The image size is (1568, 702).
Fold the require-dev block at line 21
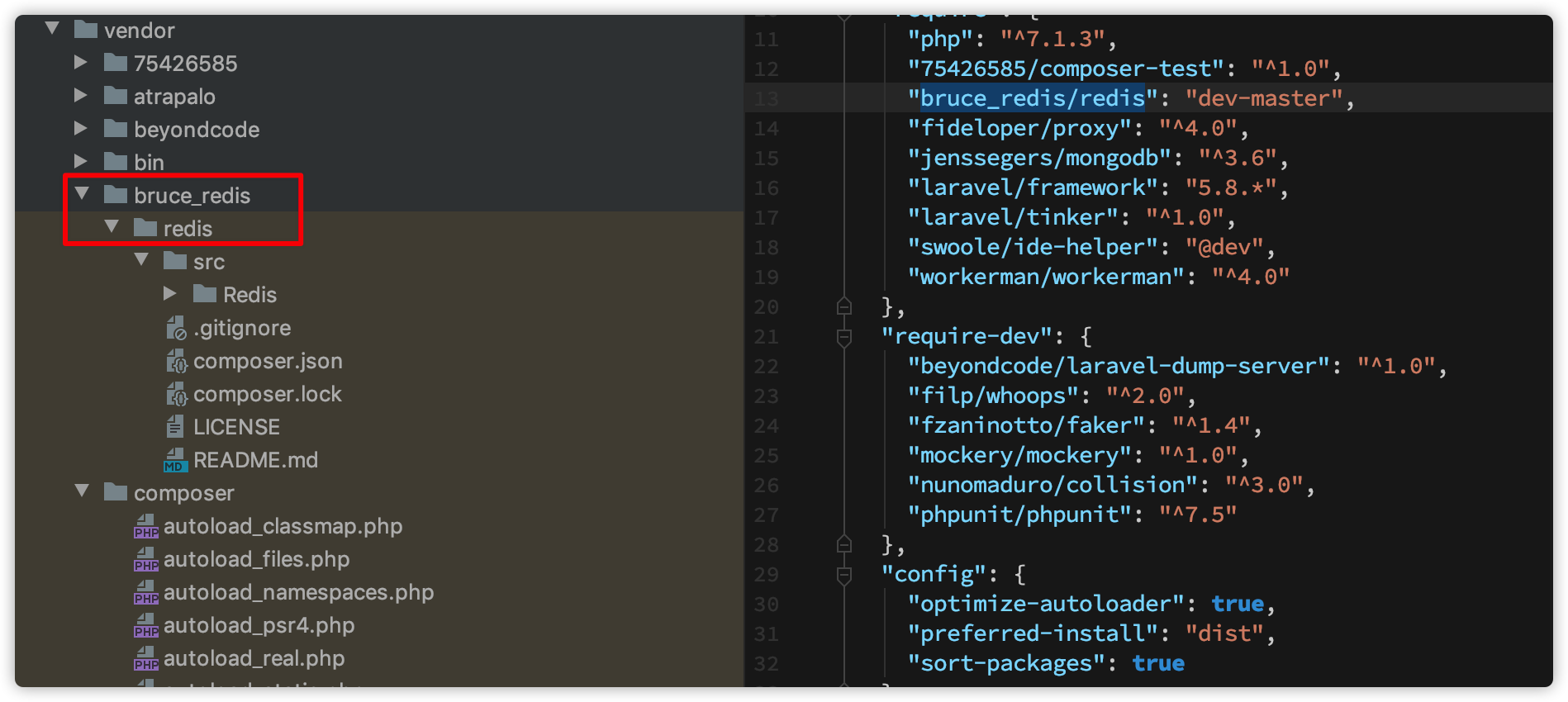[x=843, y=337]
